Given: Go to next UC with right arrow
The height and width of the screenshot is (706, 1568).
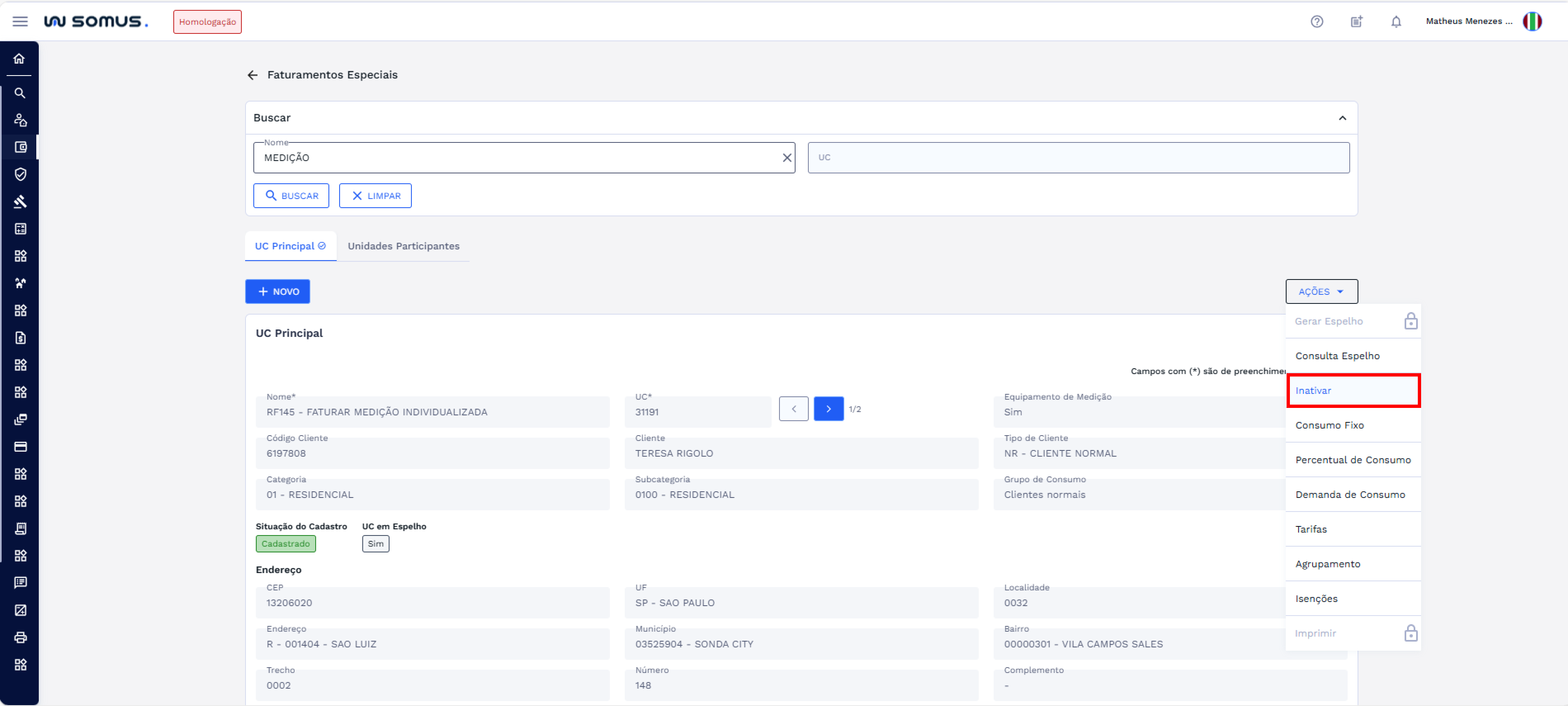Looking at the screenshot, I should pyautogui.click(x=828, y=409).
